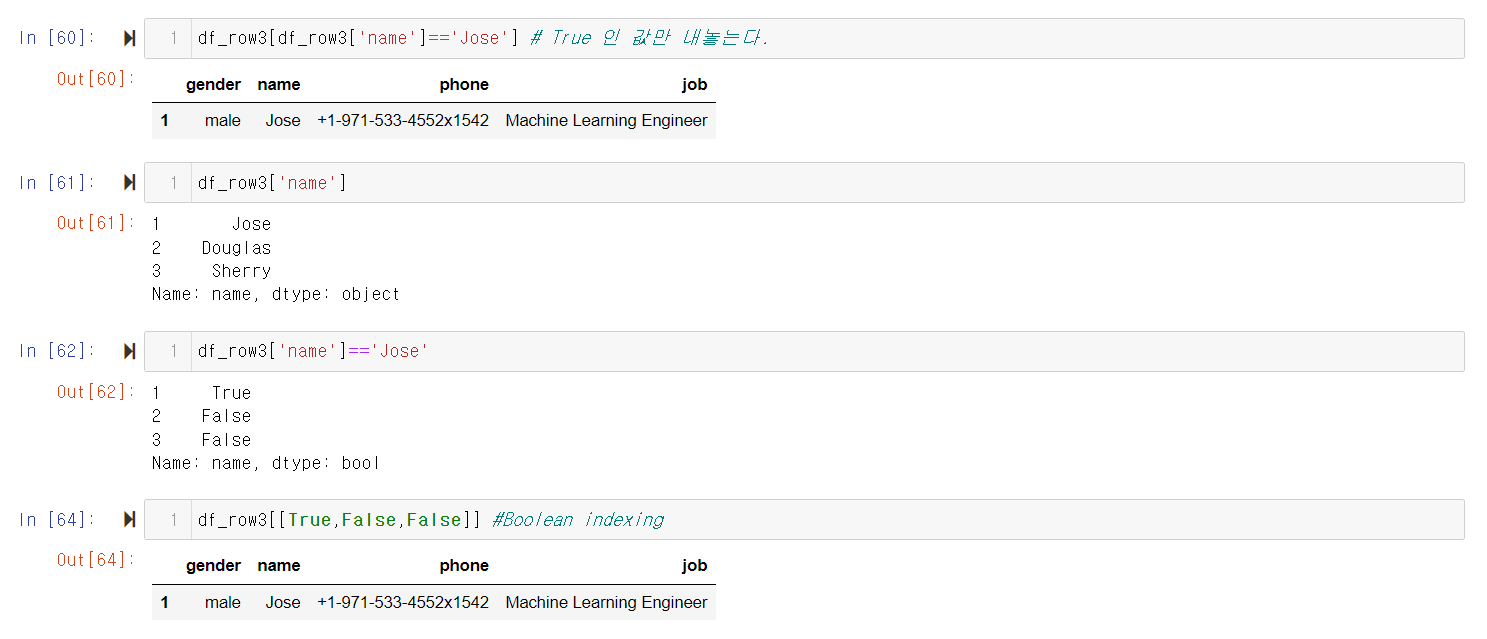Click line number gutter of cell In [61]
The width and height of the screenshot is (1487, 639).
coord(168,182)
